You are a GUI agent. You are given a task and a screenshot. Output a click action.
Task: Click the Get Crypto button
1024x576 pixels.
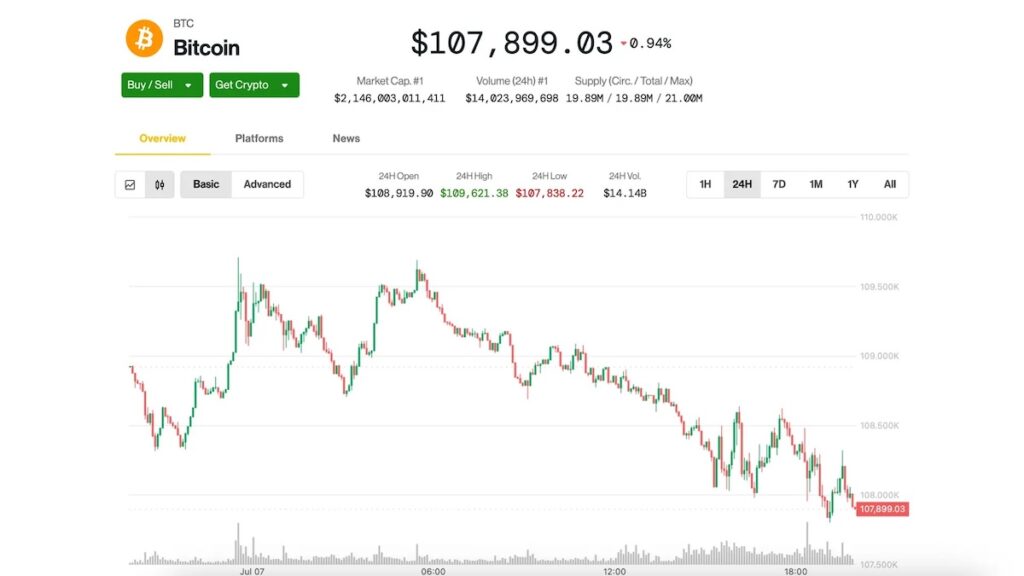point(254,85)
